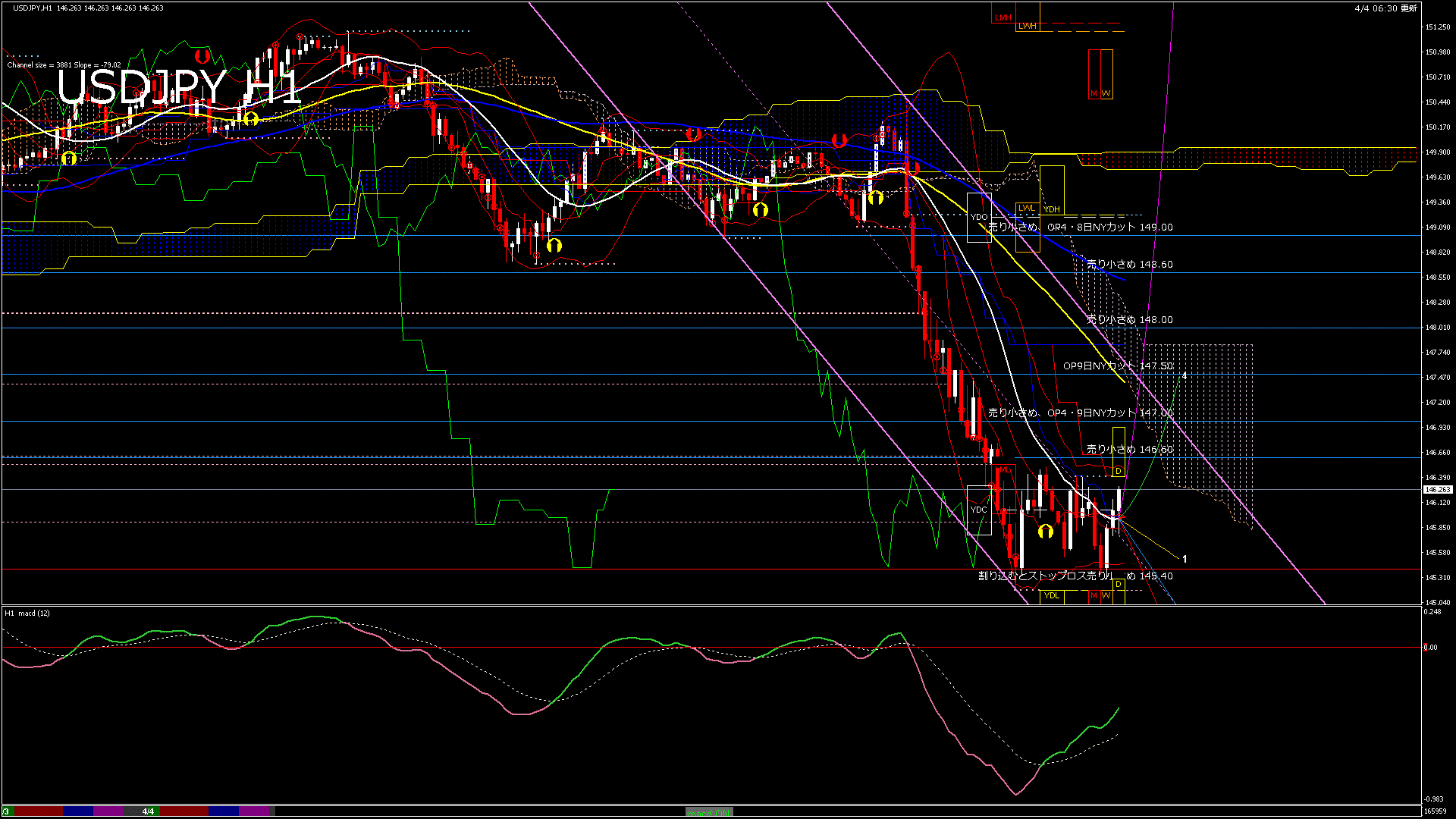Click the 売り小さめ 148.60 level annotation

click(x=1129, y=265)
